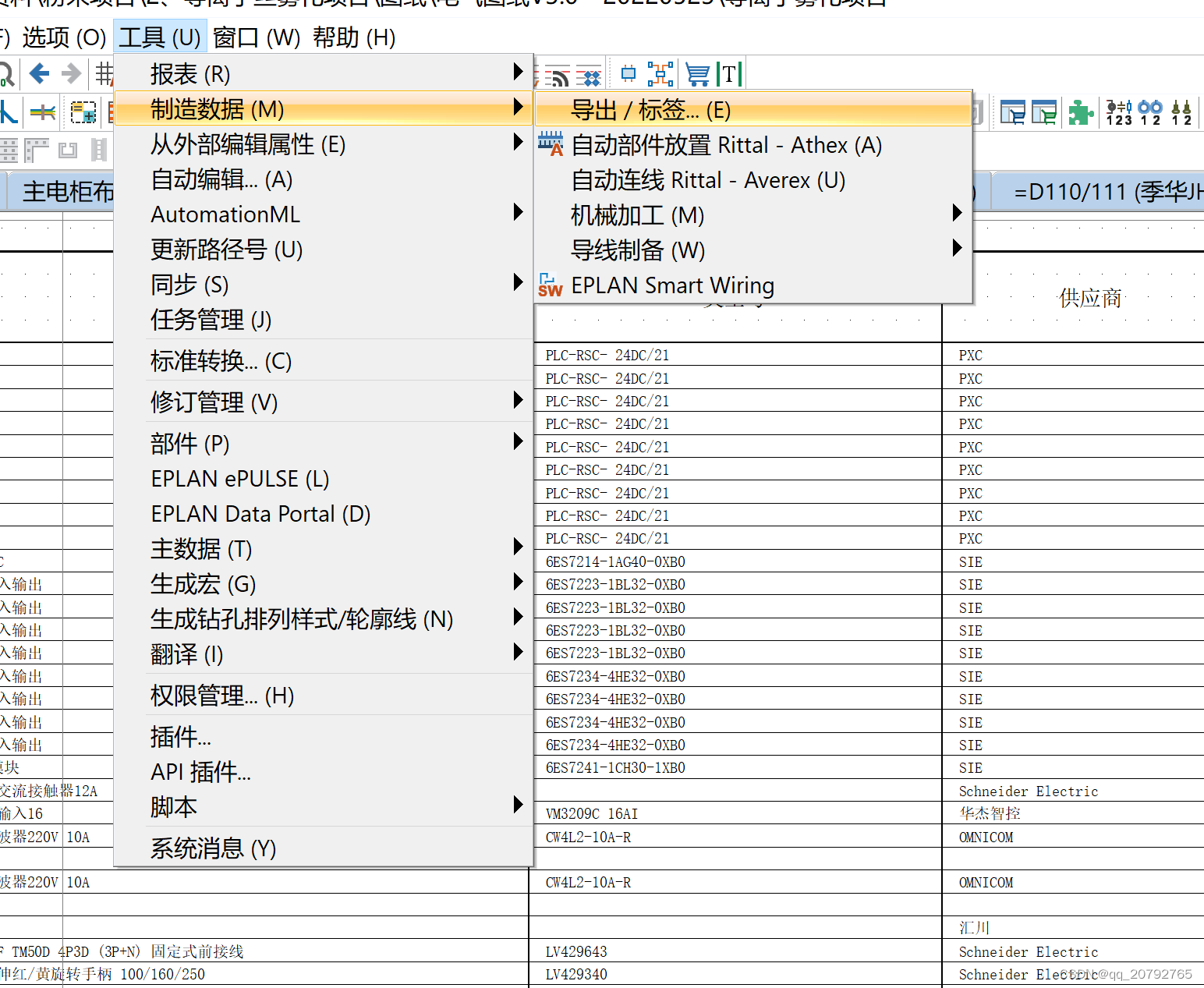The image size is (1204, 988).
Task: Select 自动连线 Rittal - Averex (U)
Action: coord(753,180)
